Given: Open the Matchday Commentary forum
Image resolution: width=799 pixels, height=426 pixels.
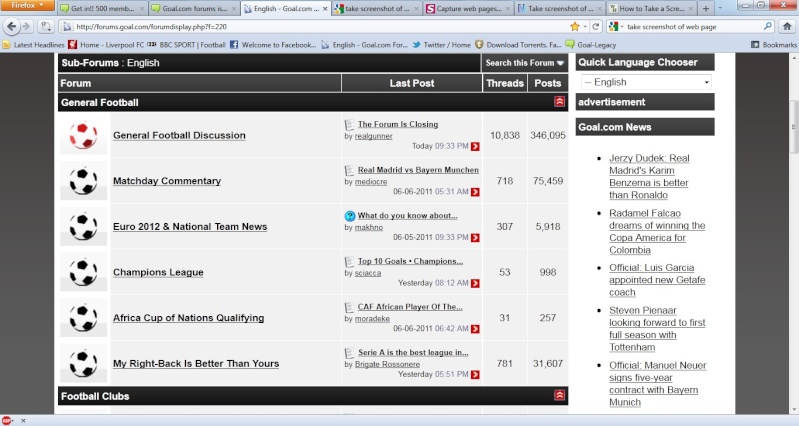Looking at the screenshot, I should pos(167,181).
